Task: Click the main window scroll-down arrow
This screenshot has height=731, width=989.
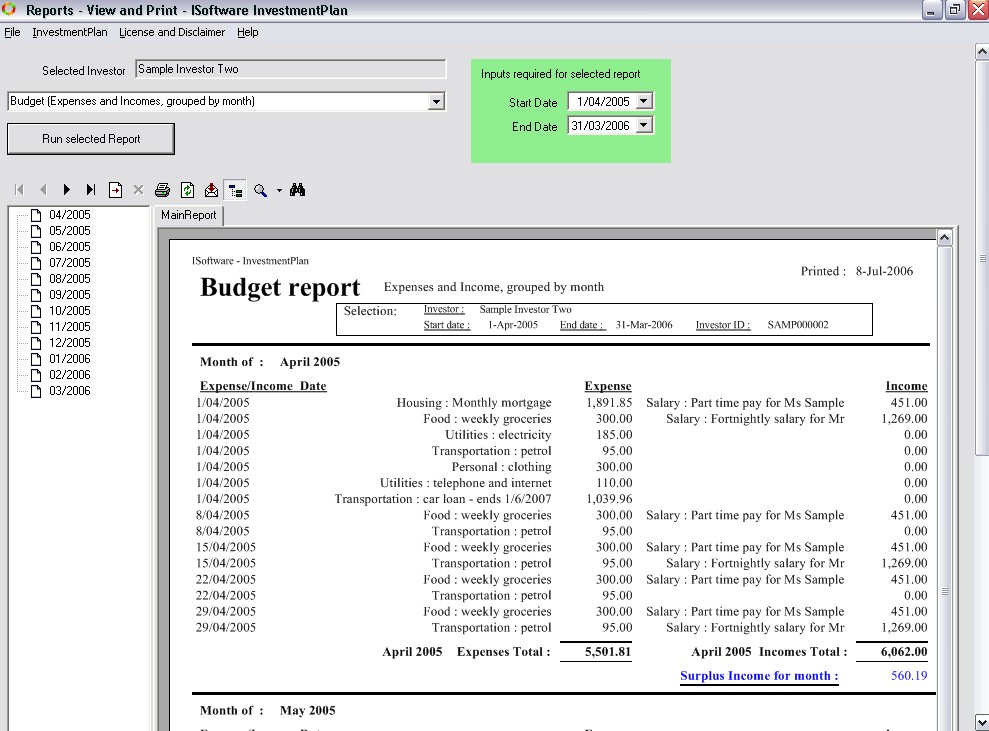Action: 982,722
